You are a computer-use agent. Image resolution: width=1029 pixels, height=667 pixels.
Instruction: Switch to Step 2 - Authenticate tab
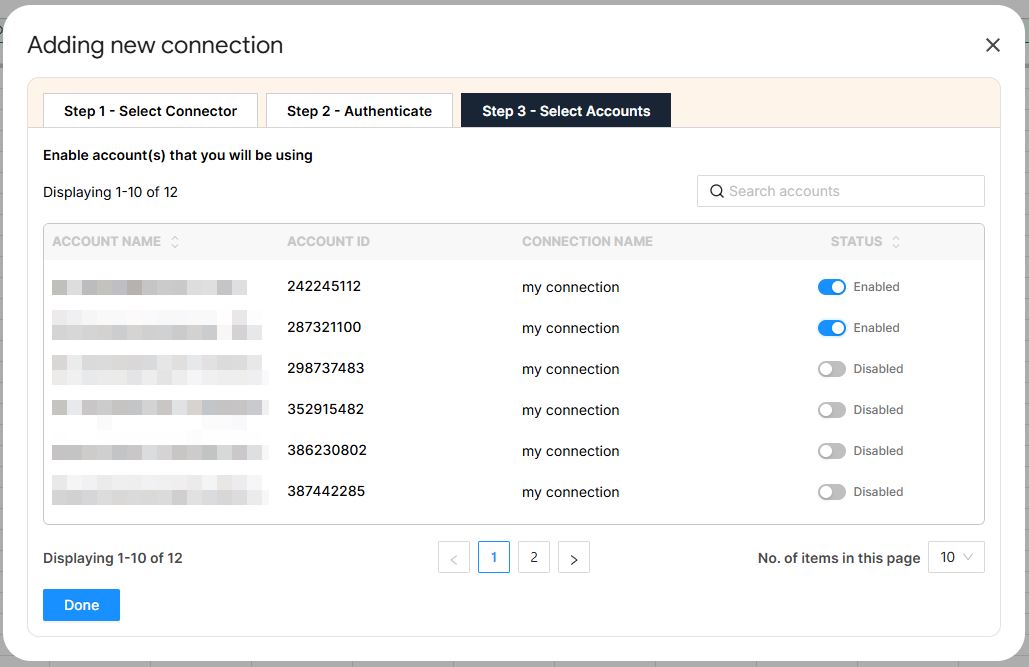click(359, 111)
